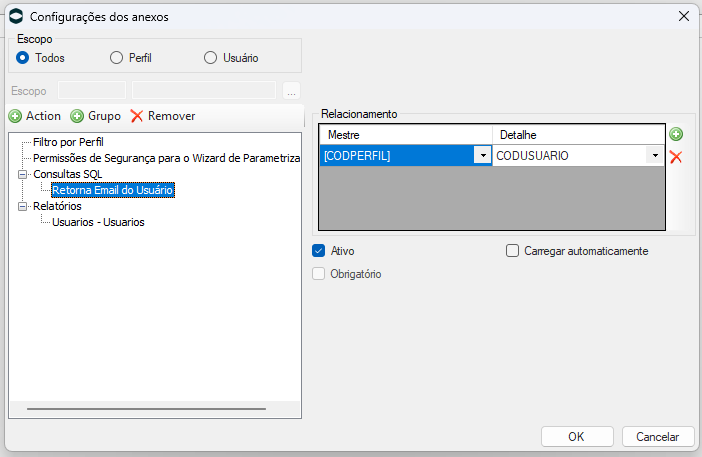Open the Detalhe CODUSUARIO dropdown arrow
This screenshot has height=457, width=702.
(x=655, y=155)
